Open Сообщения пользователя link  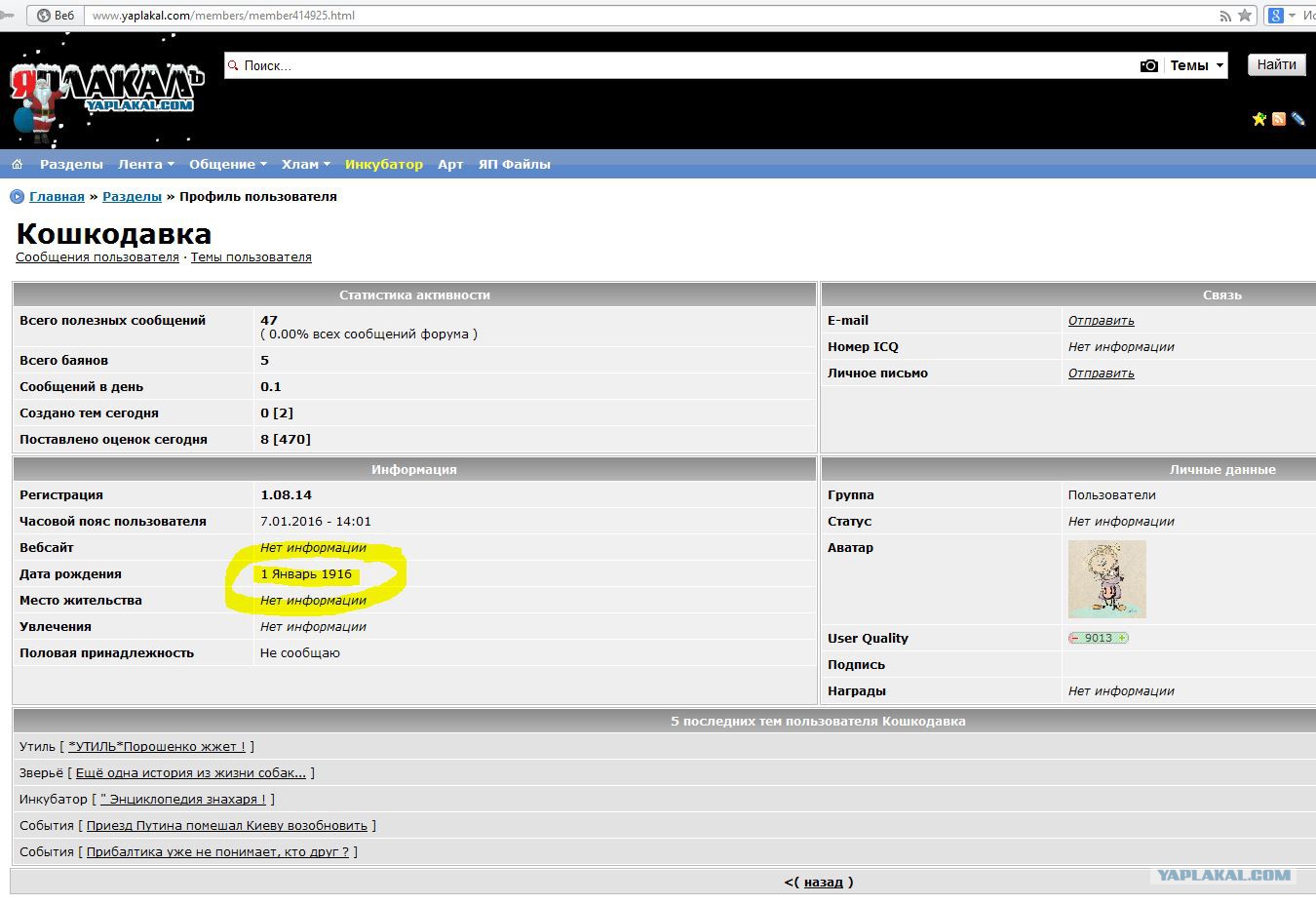pyautogui.click(x=97, y=257)
